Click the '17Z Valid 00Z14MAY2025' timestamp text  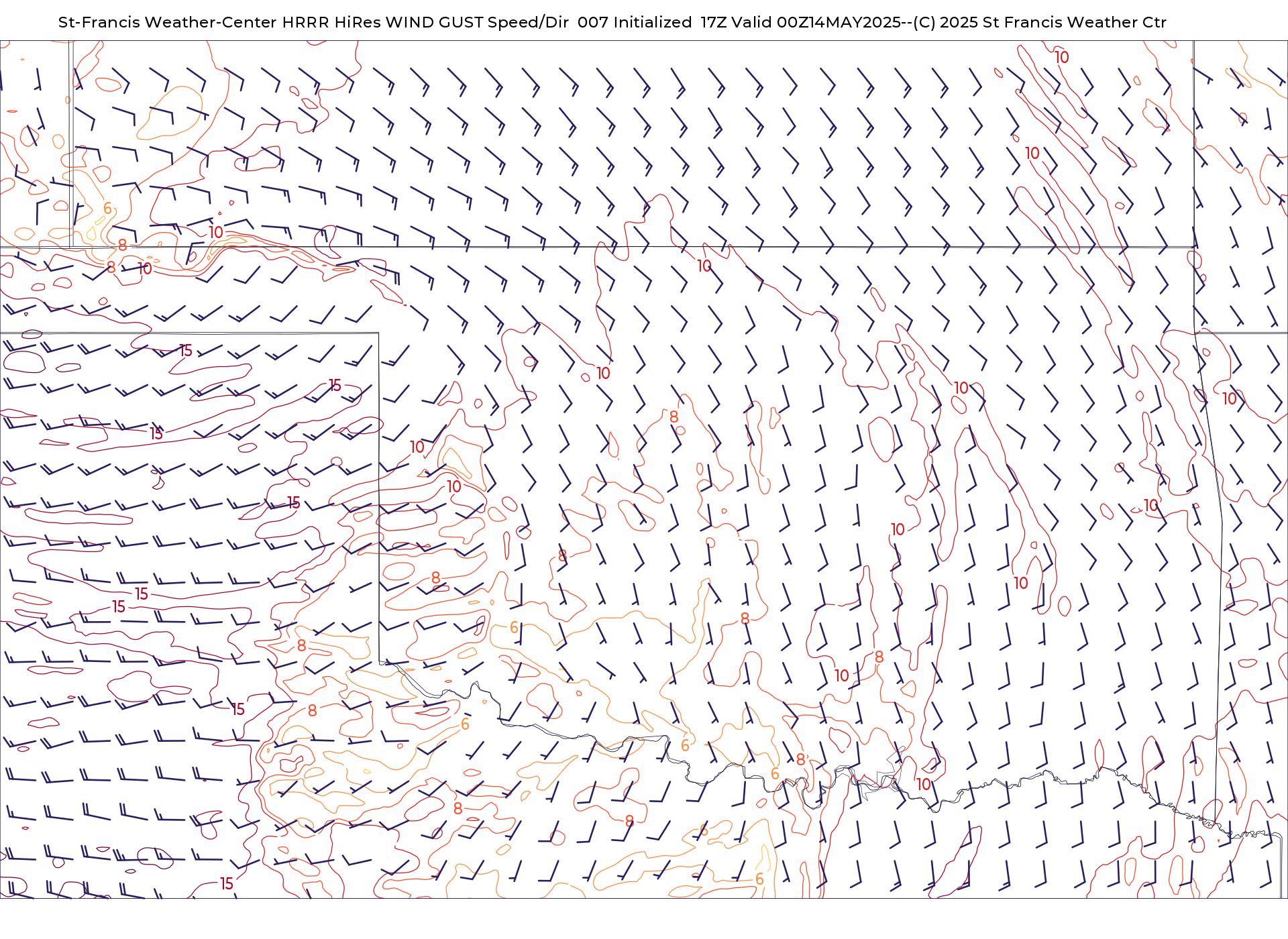(801, 22)
